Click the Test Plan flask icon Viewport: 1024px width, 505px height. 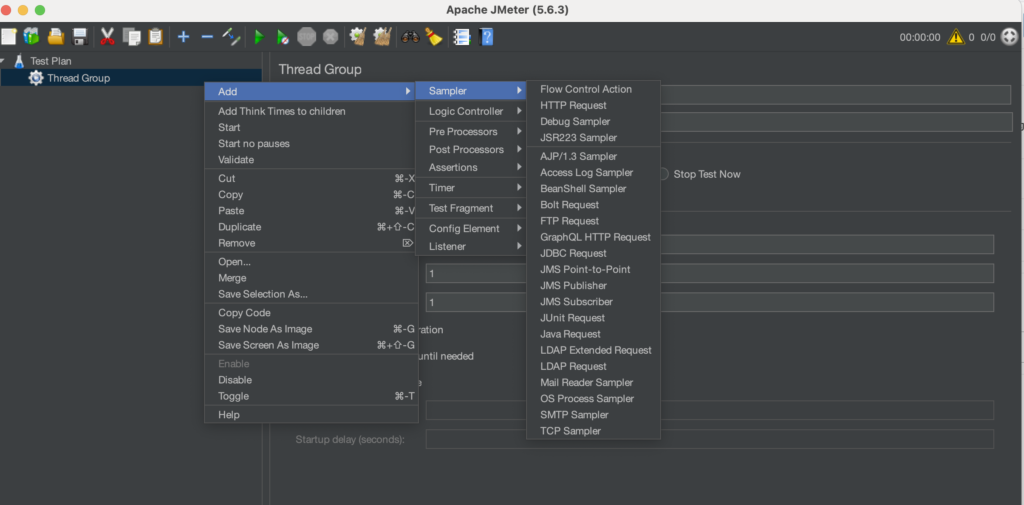coord(19,61)
